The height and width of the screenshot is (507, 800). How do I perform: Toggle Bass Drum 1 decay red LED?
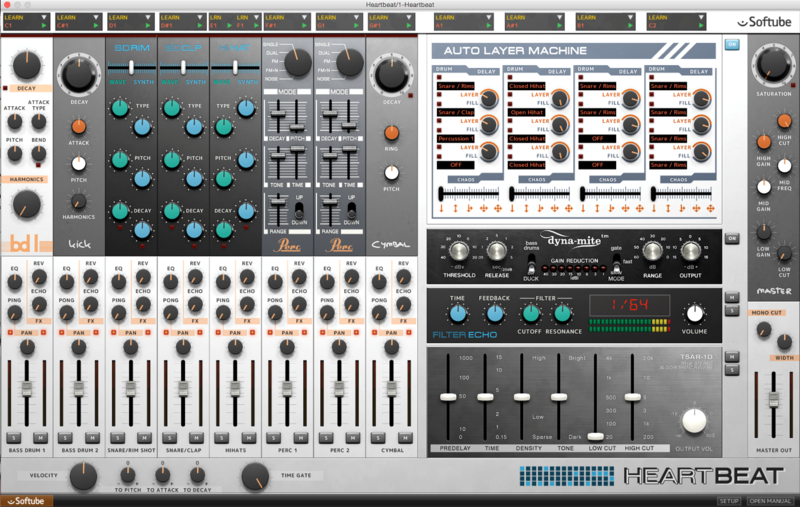click(6, 88)
